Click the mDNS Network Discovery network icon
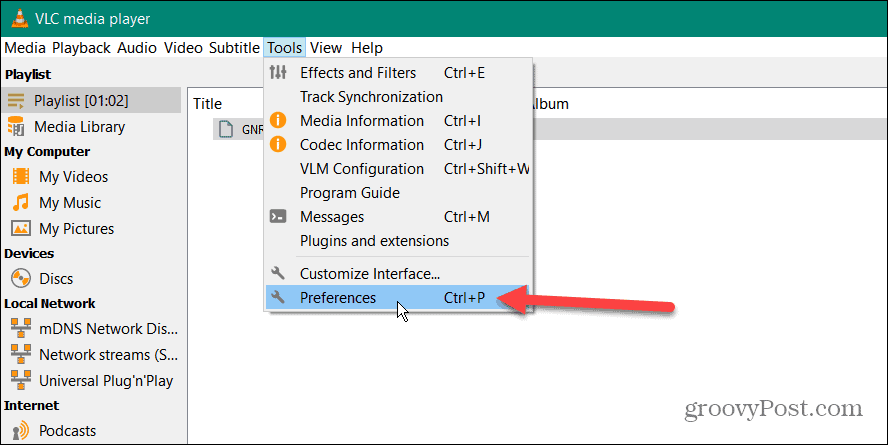The height and width of the screenshot is (445, 888). 21,328
